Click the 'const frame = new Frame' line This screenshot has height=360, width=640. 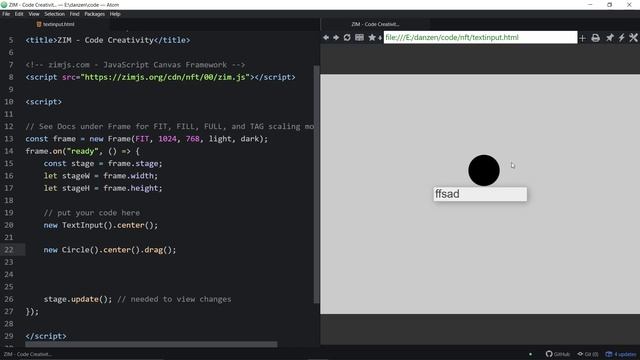tap(147, 139)
